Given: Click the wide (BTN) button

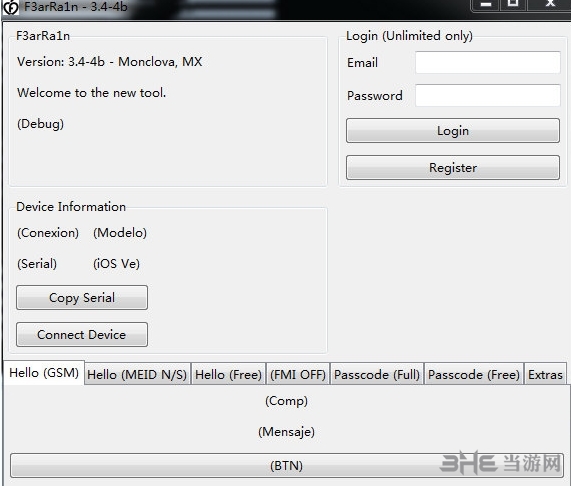Looking at the screenshot, I should click(x=287, y=465).
